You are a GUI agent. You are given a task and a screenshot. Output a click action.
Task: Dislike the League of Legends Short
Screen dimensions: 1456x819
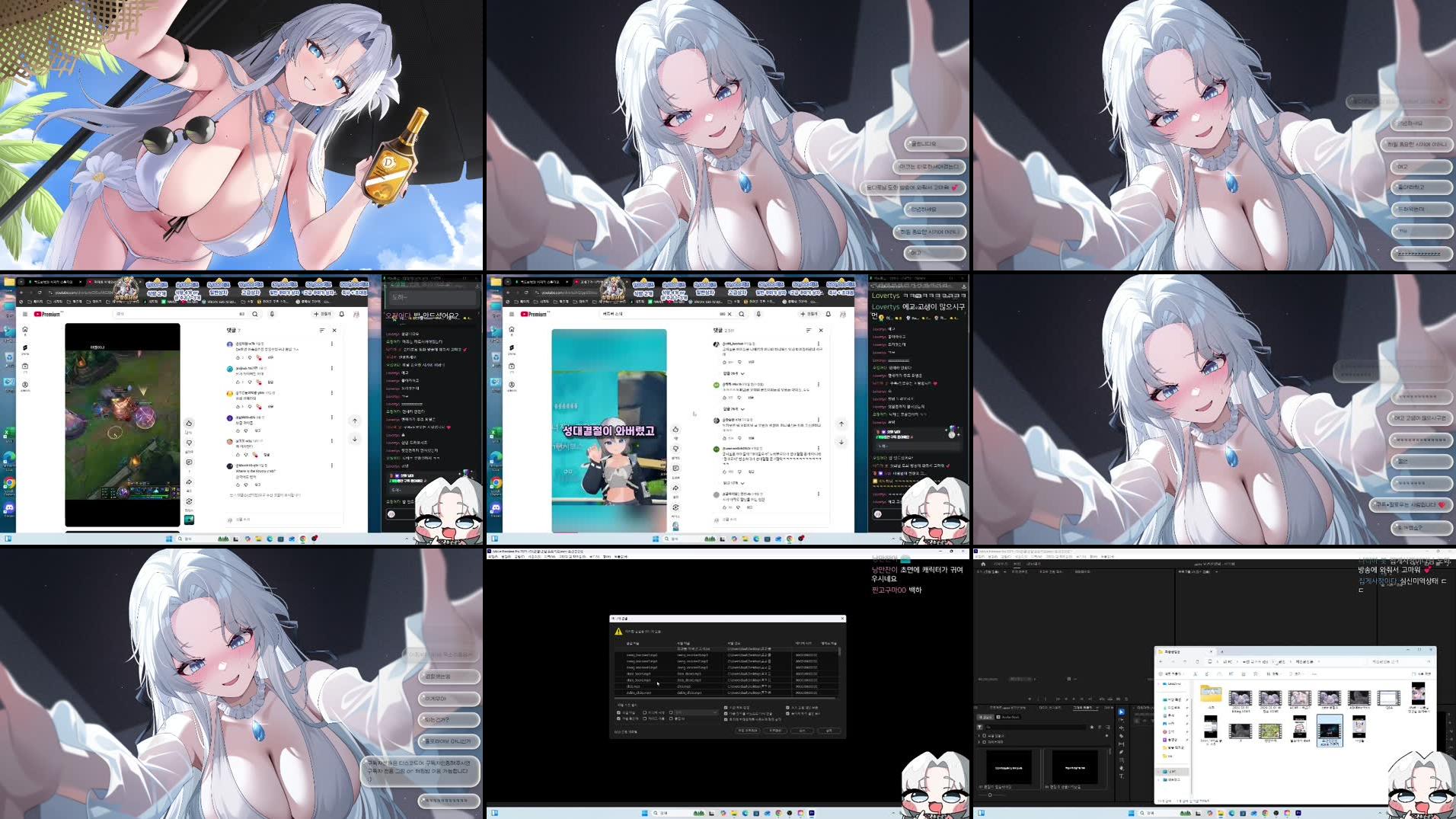coord(189,443)
